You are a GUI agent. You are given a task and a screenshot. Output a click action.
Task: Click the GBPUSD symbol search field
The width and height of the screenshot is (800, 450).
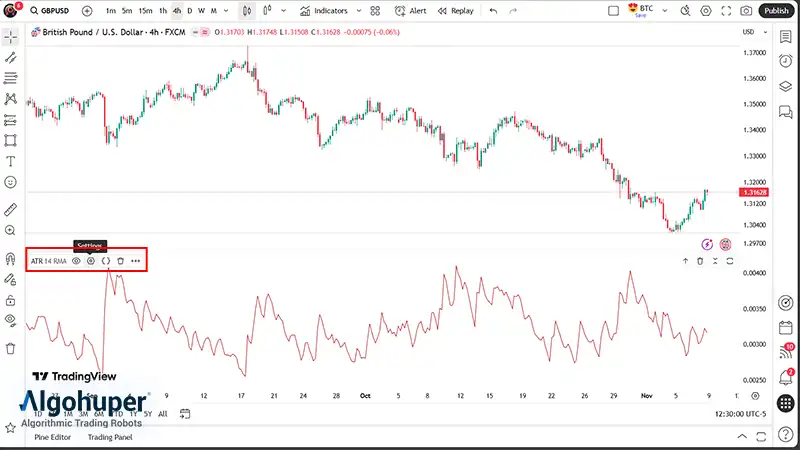tap(54, 11)
